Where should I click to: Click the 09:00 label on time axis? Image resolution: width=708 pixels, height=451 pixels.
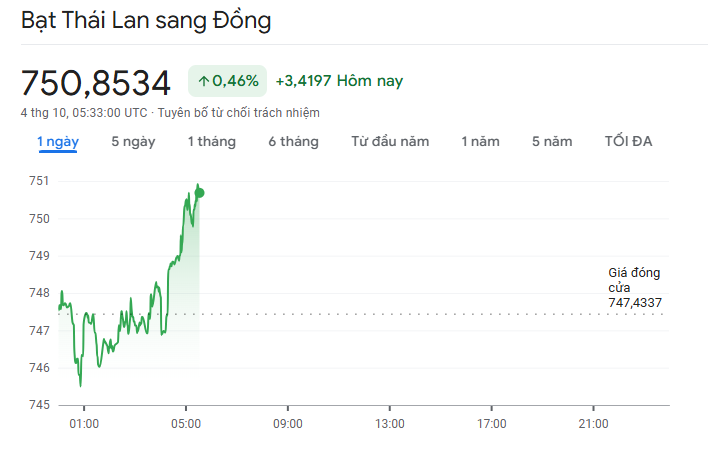coord(288,423)
